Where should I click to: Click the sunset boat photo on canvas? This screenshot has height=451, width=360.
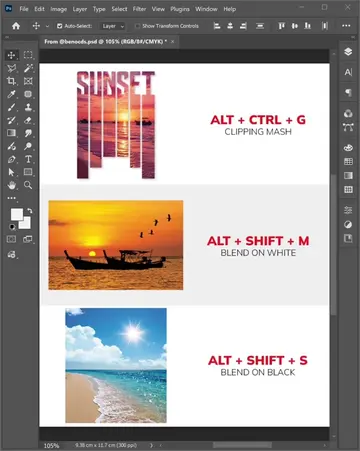116,245
